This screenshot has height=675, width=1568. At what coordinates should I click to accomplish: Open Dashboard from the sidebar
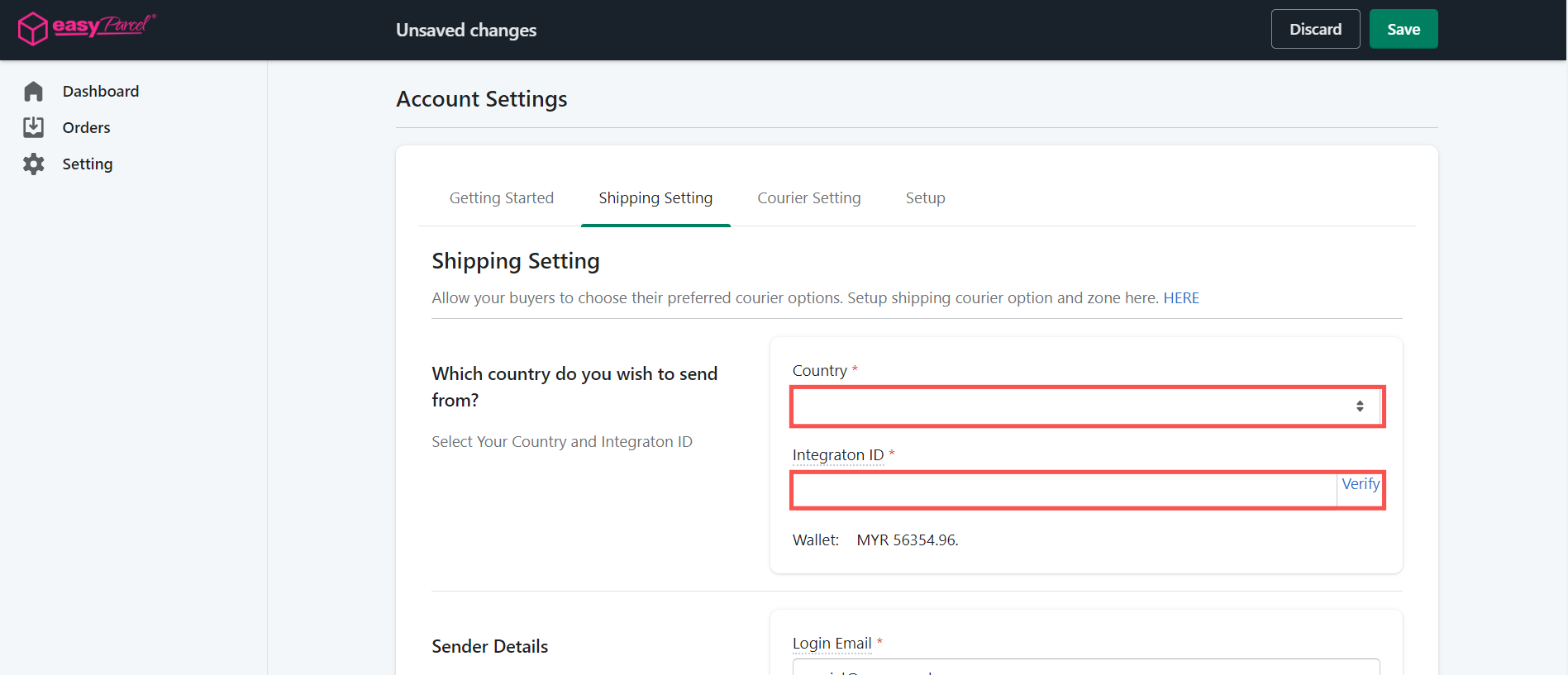(x=100, y=91)
